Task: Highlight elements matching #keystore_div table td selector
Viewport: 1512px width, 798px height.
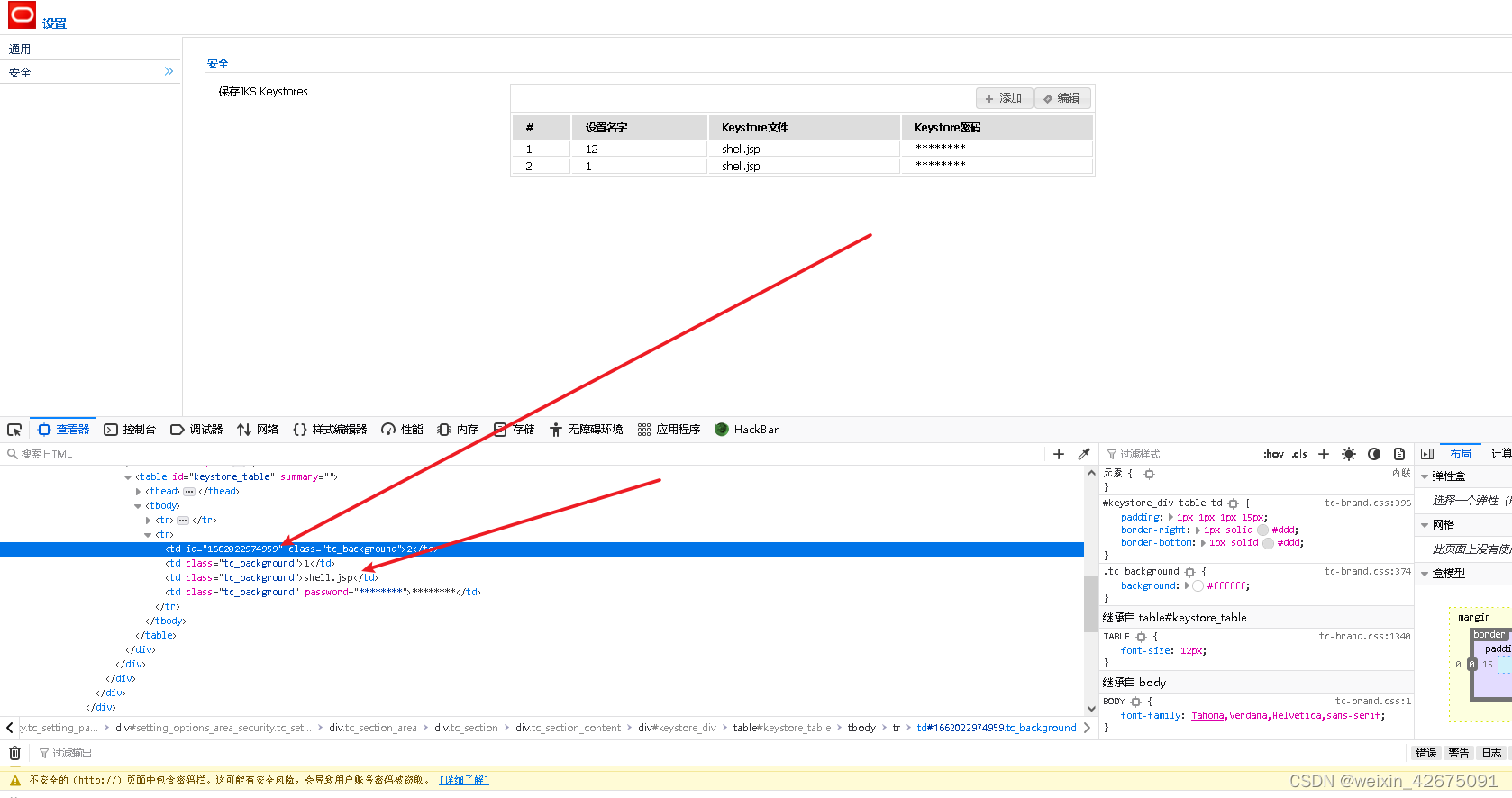Action: click(x=1233, y=503)
